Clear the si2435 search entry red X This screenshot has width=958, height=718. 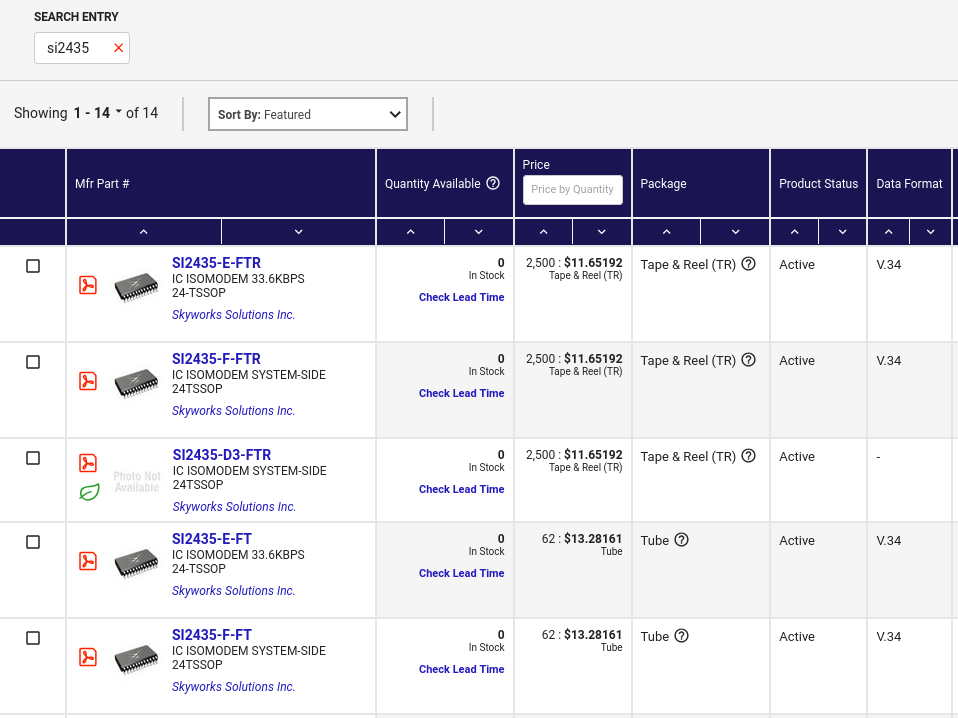point(119,48)
